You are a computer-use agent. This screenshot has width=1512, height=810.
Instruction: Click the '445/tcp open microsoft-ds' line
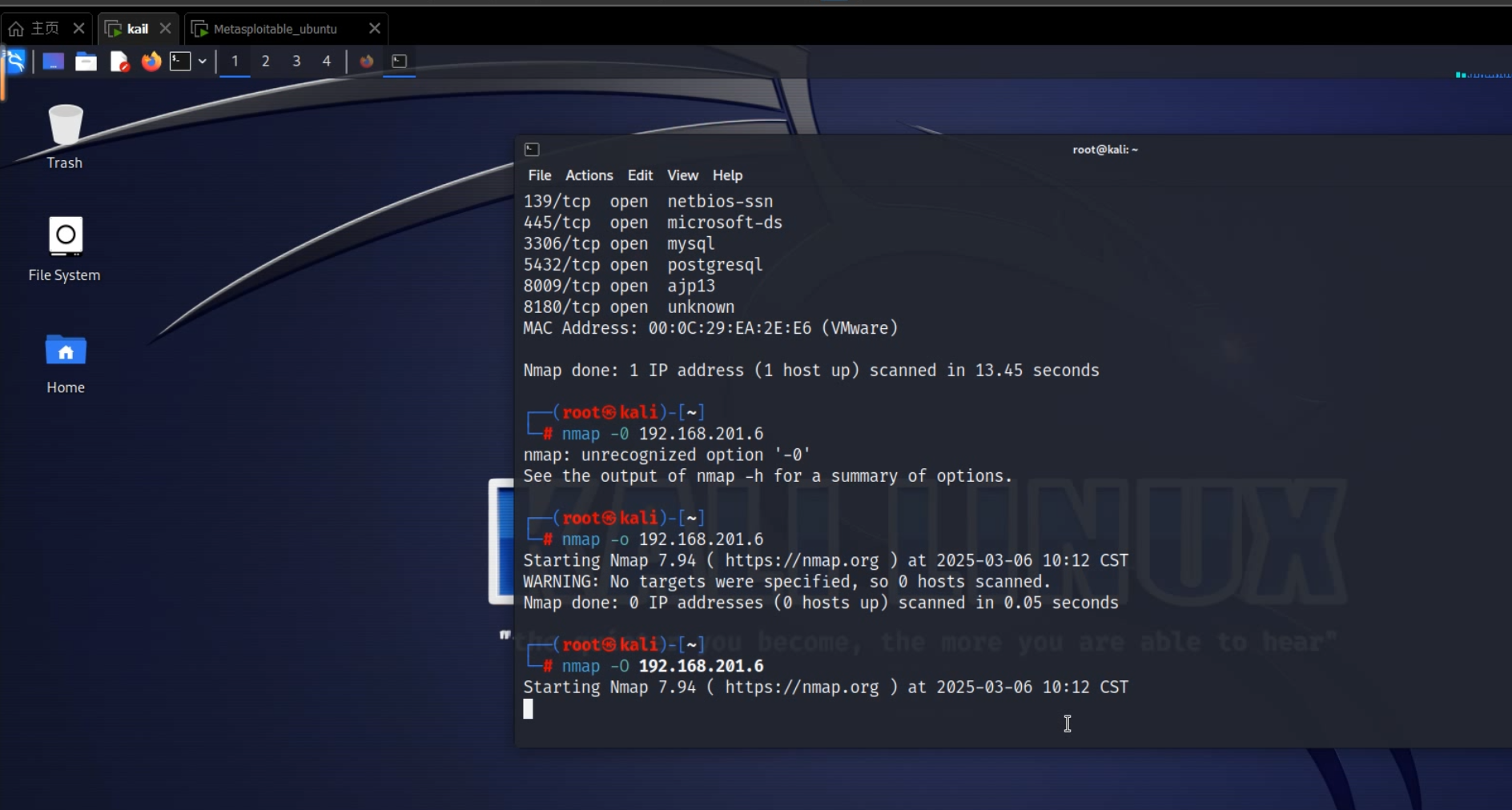pyautogui.click(x=653, y=223)
